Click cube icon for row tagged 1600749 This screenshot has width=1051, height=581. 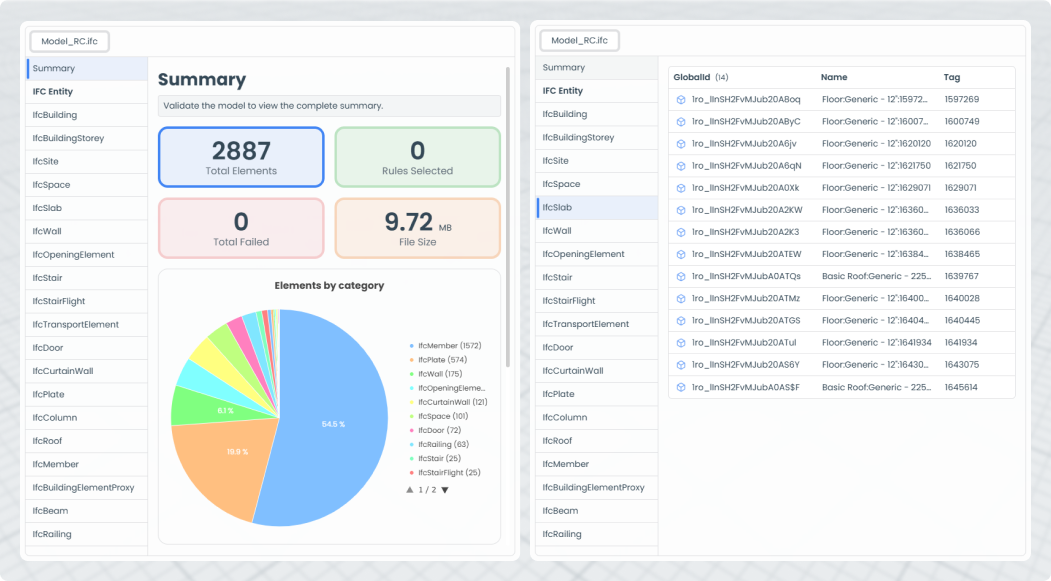[680, 121]
